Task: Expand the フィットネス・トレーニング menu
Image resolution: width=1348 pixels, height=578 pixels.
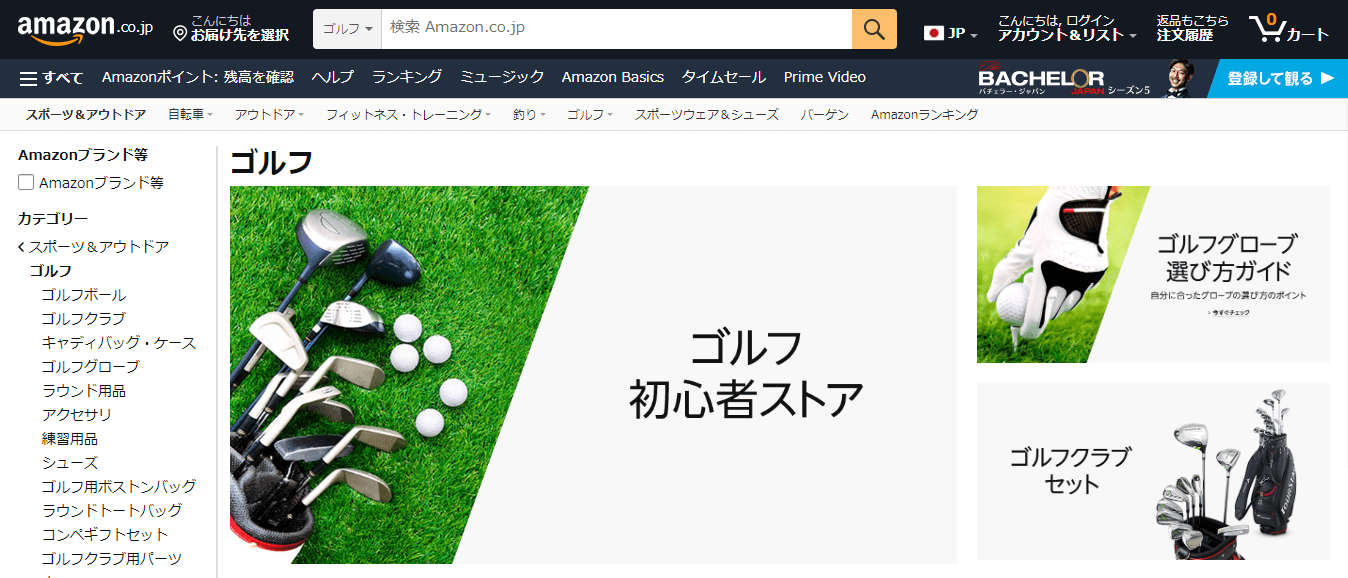Action: 408,115
